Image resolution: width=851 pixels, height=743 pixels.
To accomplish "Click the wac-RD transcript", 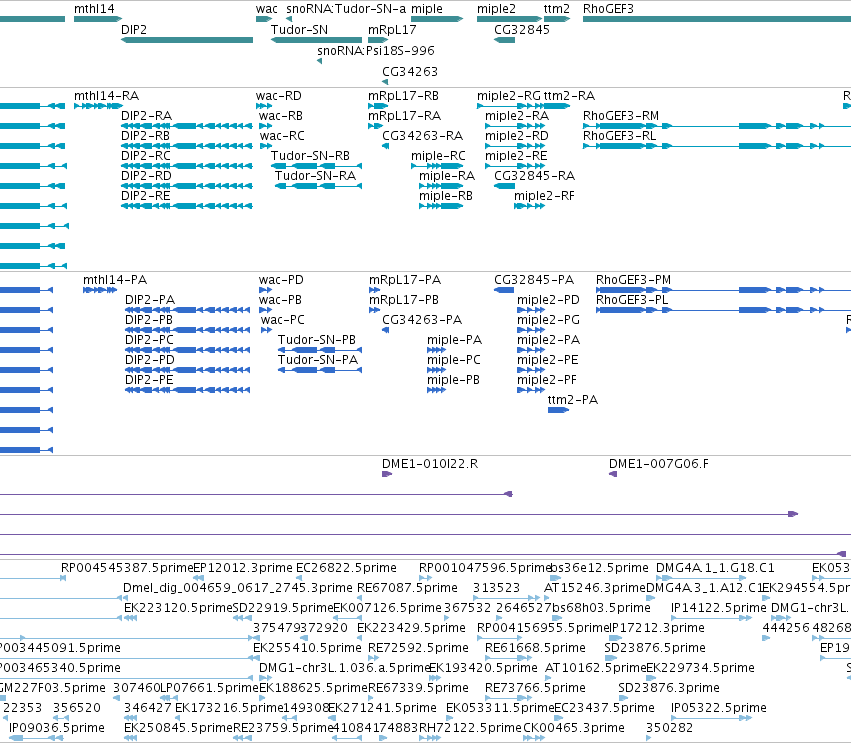I will [x=264, y=106].
